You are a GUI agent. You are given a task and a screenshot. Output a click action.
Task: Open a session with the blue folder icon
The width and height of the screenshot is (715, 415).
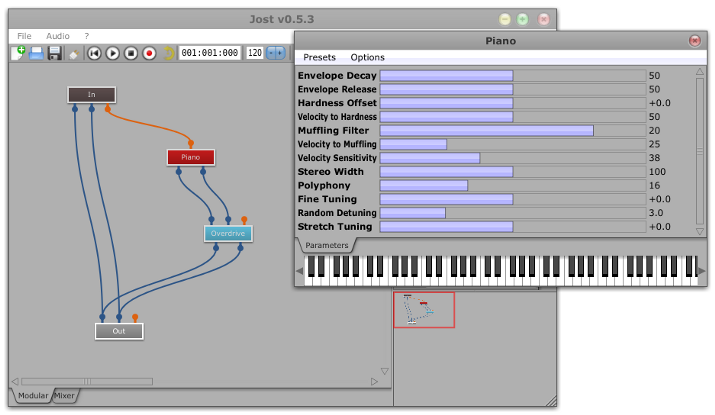[x=36, y=53]
